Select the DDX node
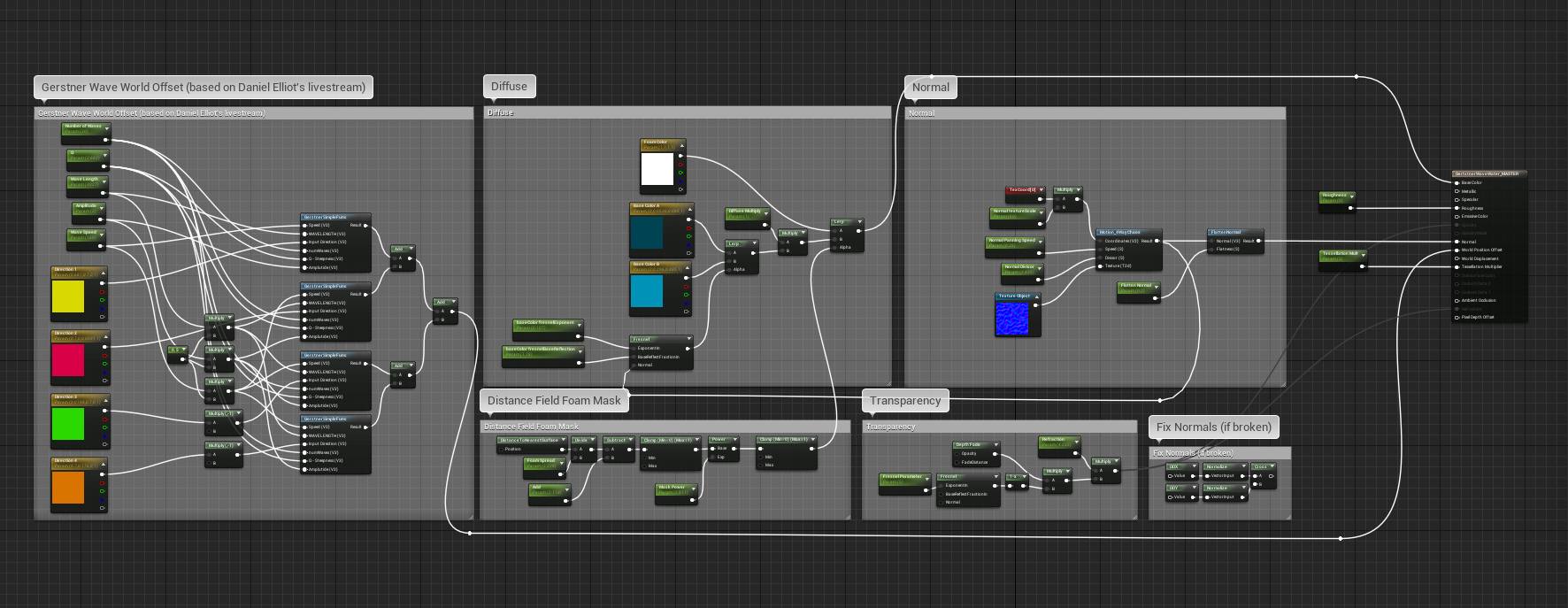The width and height of the screenshot is (1568, 608). (1181, 472)
